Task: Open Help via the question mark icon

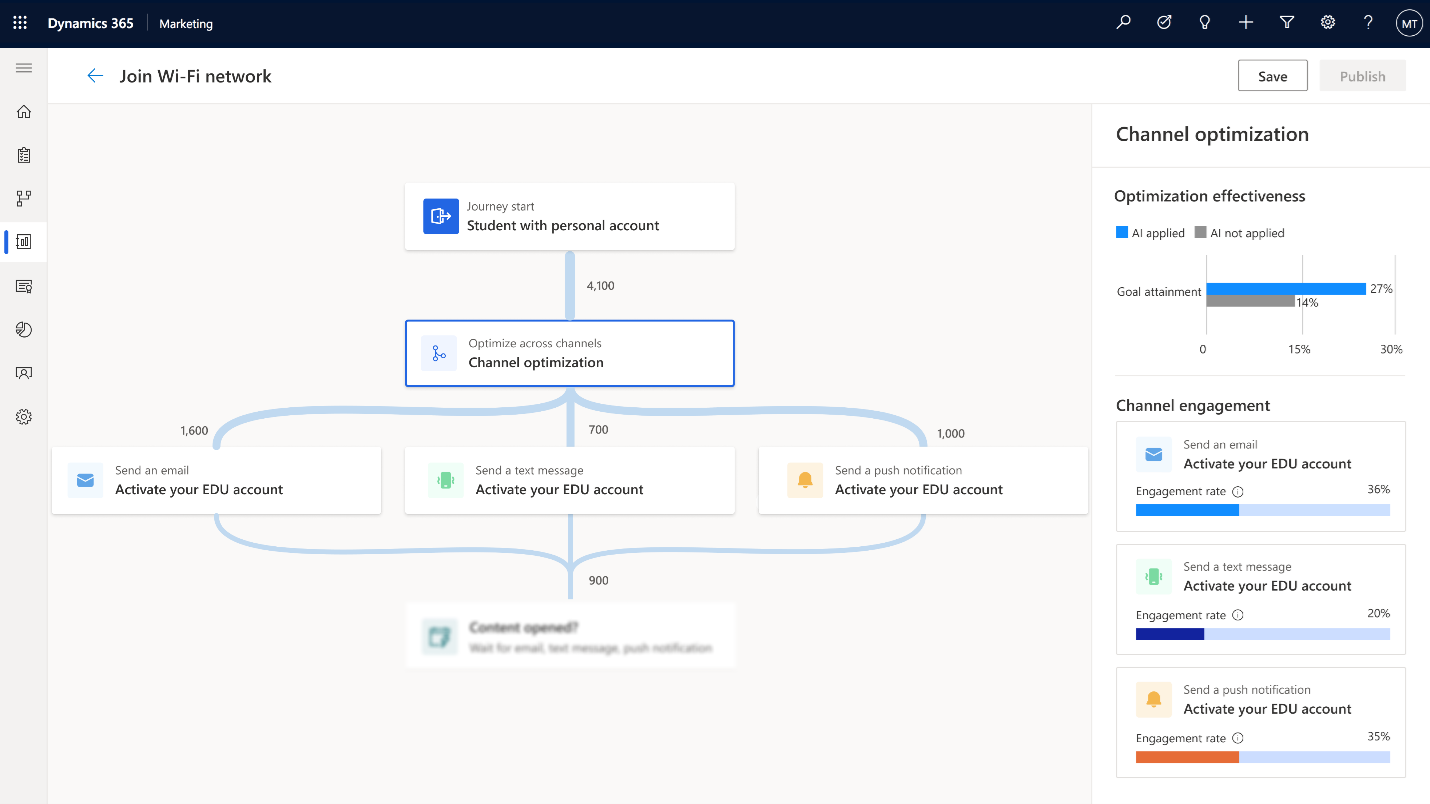Action: pos(1368,22)
